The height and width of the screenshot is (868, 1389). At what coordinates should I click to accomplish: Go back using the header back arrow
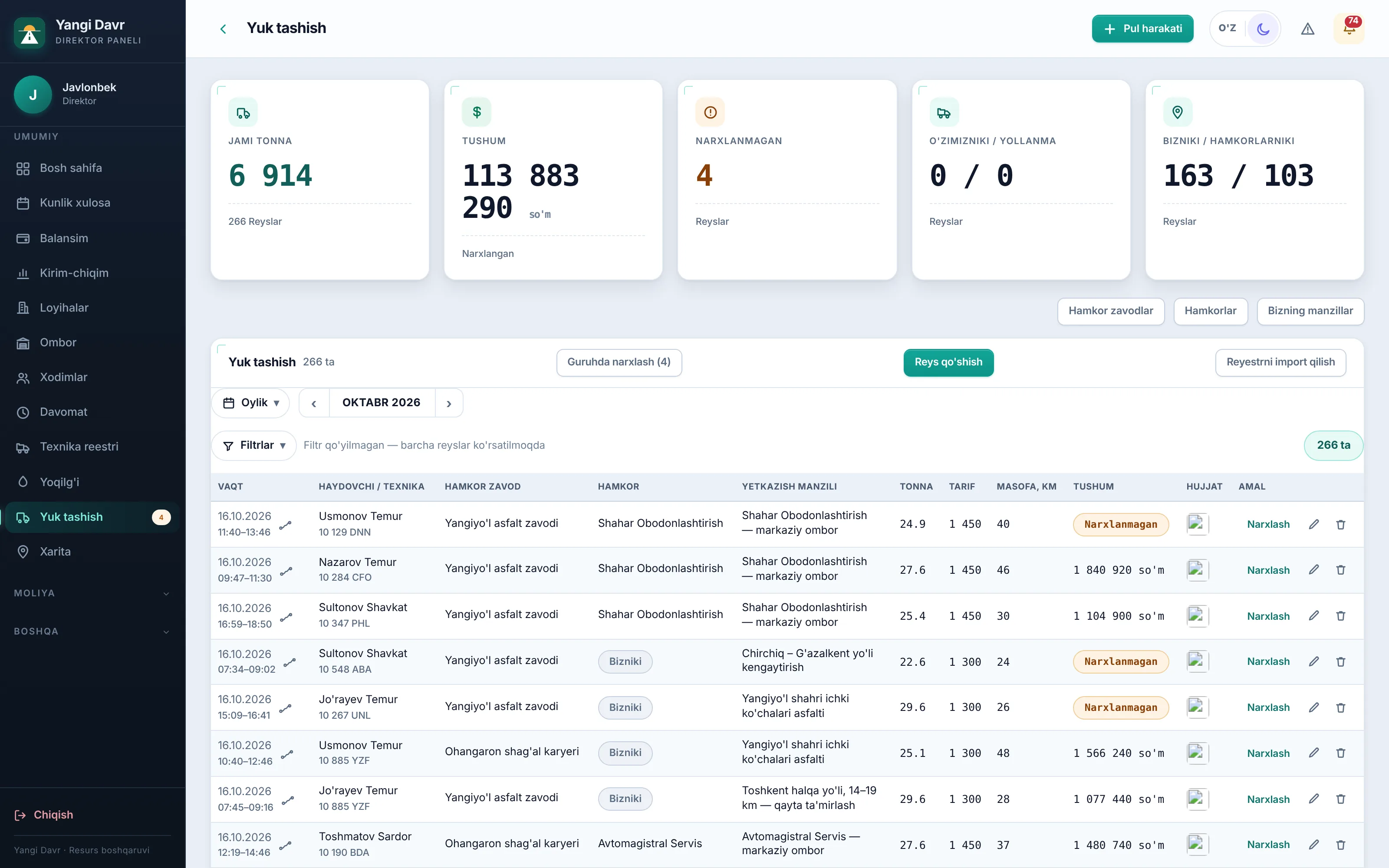tap(223, 29)
